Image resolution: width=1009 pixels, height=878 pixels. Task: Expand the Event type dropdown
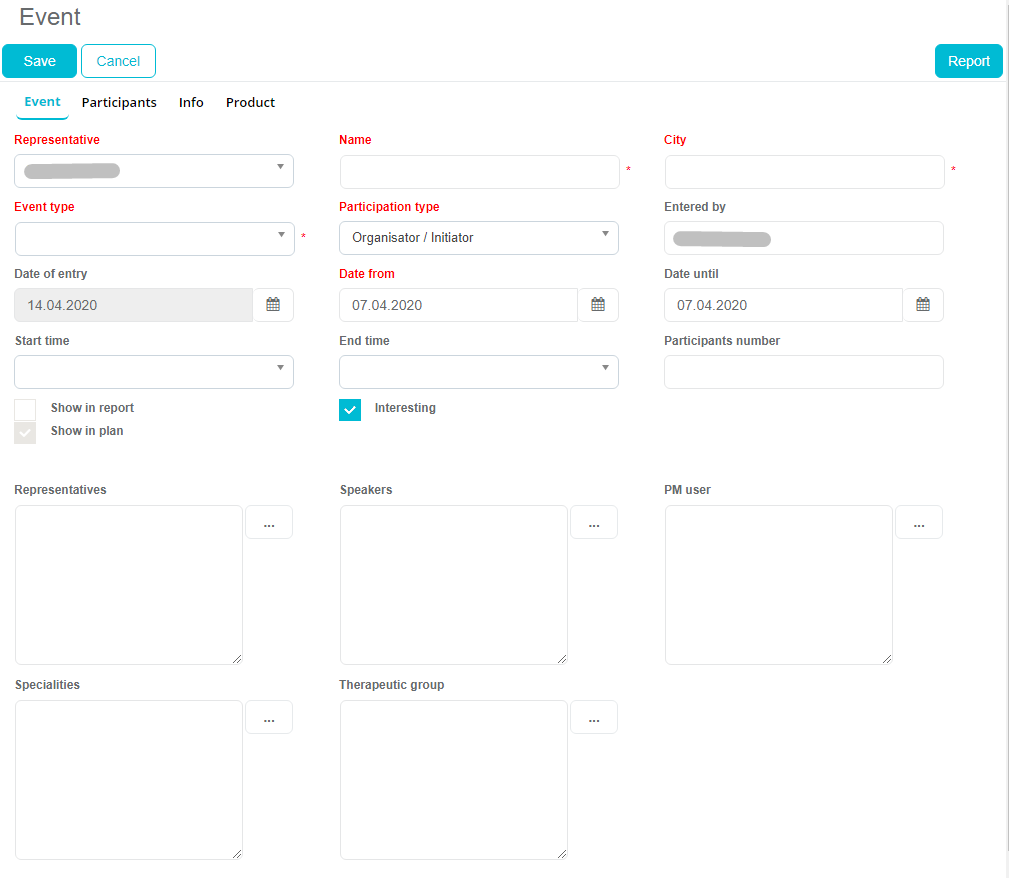point(155,239)
